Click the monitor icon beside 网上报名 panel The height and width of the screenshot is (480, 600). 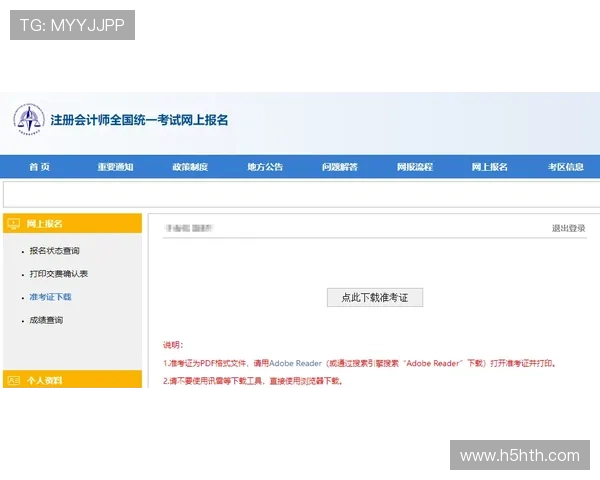pos(14,224)
